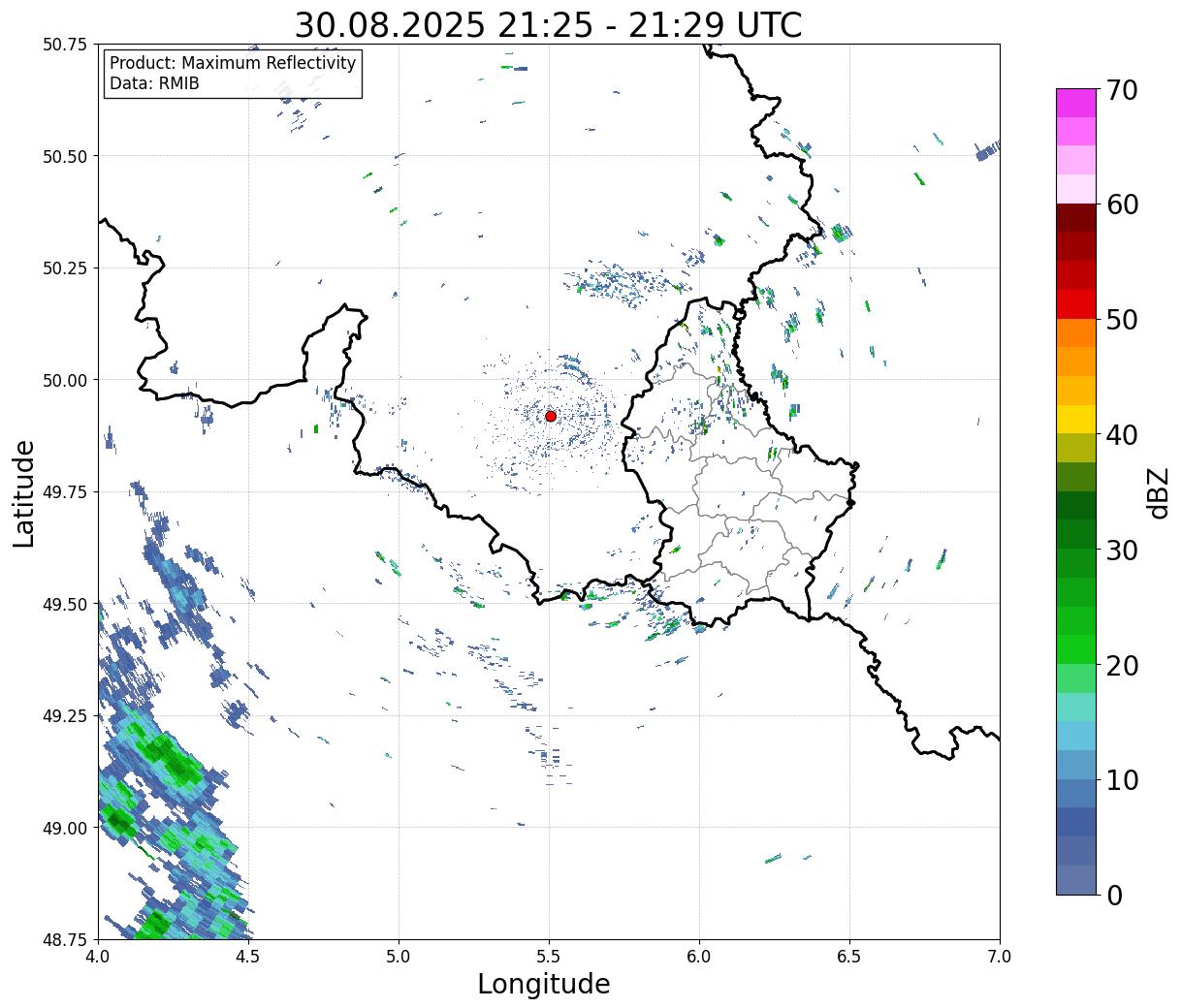Click the 'Longitude' axis label

click(544, 984)
